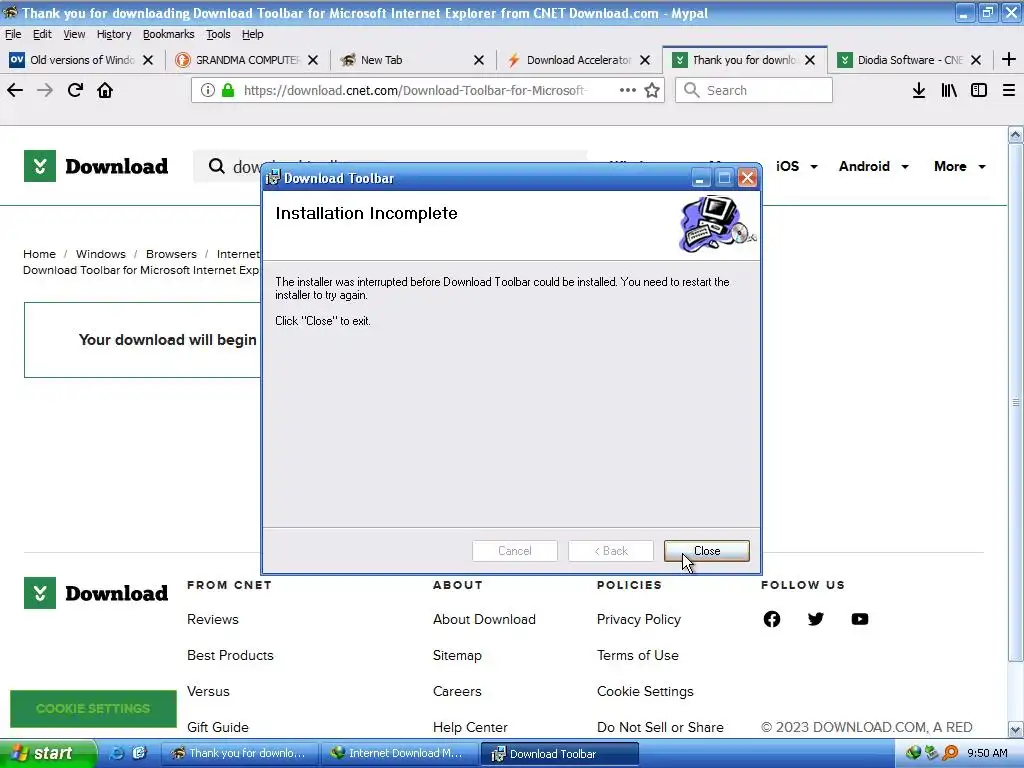1024x768 pixels.
Task: Open the View menu
Action: (x=74, y=34)
